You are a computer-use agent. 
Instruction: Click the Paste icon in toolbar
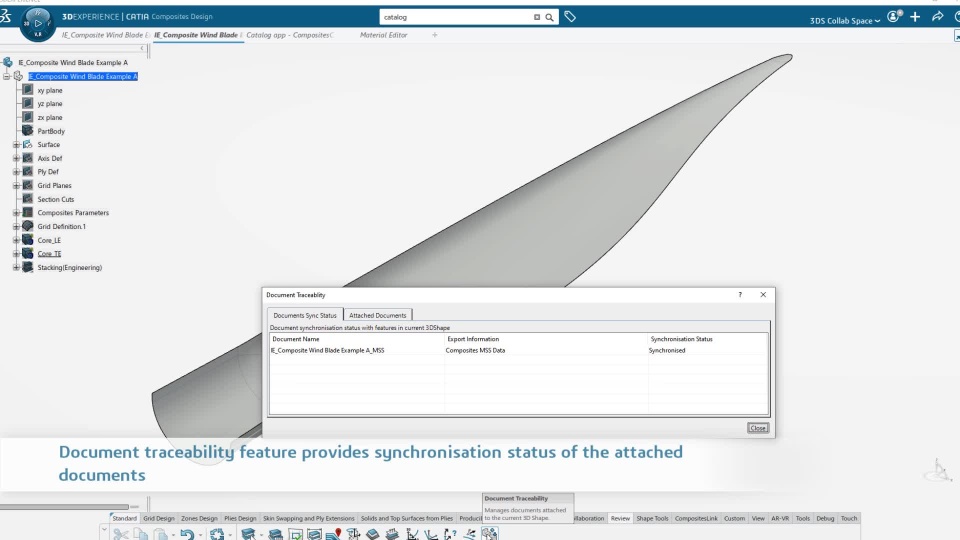[x=161, y=534]
